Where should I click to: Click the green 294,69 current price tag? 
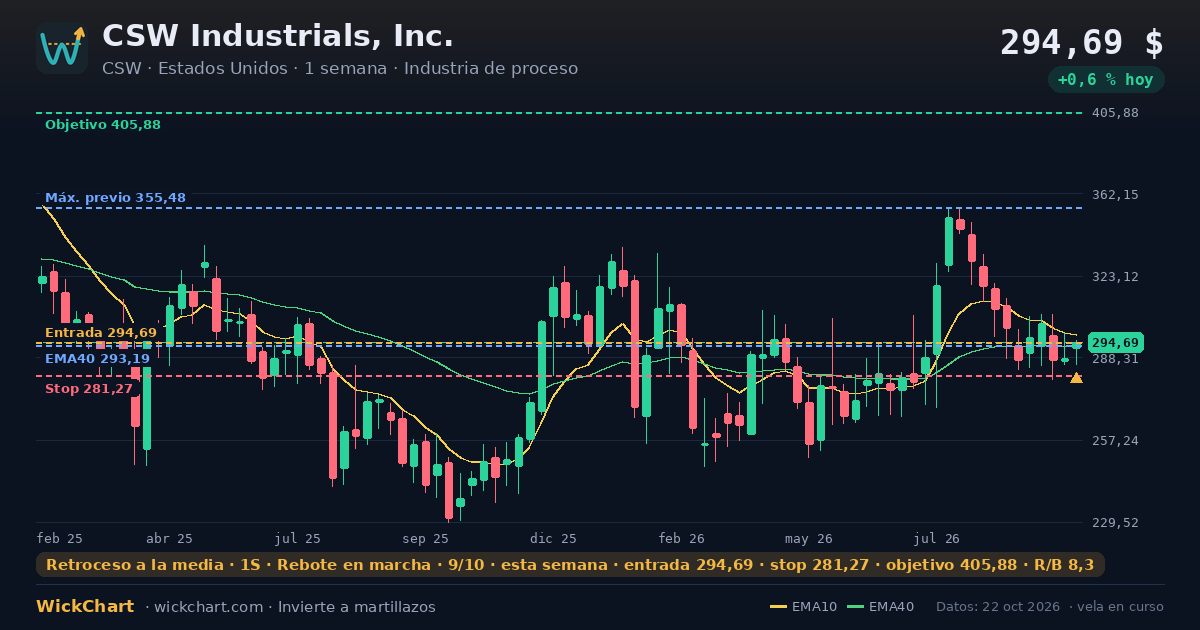(1115, 343)
